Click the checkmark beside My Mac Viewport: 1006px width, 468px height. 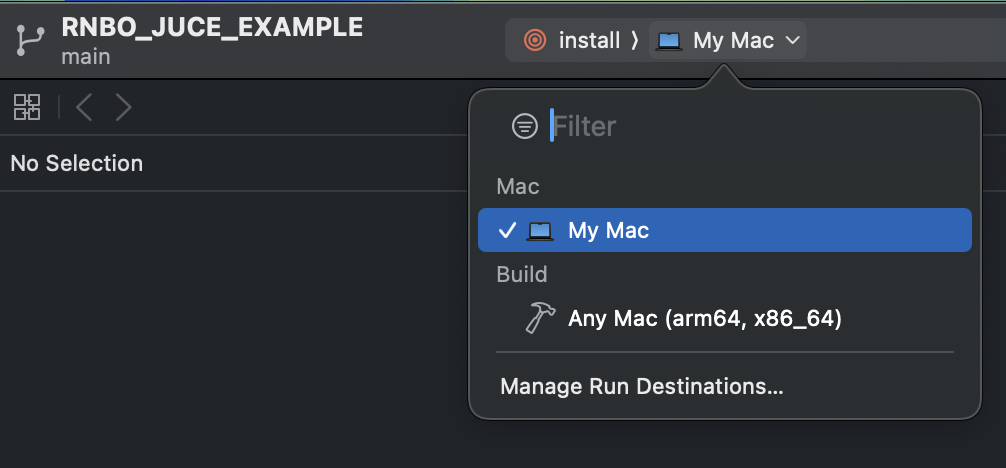tap(507, 230)
